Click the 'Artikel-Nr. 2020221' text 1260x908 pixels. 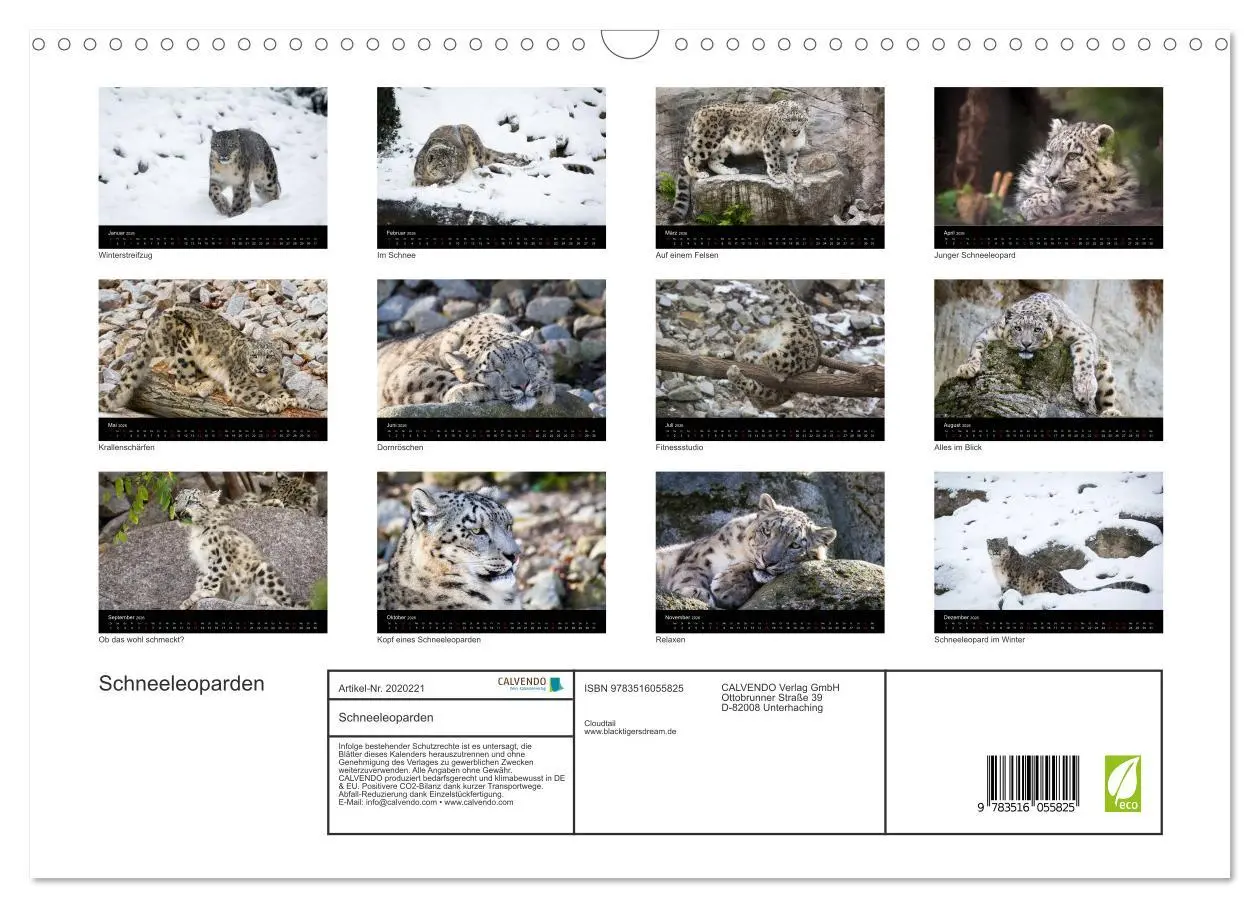tap(382, 688)
